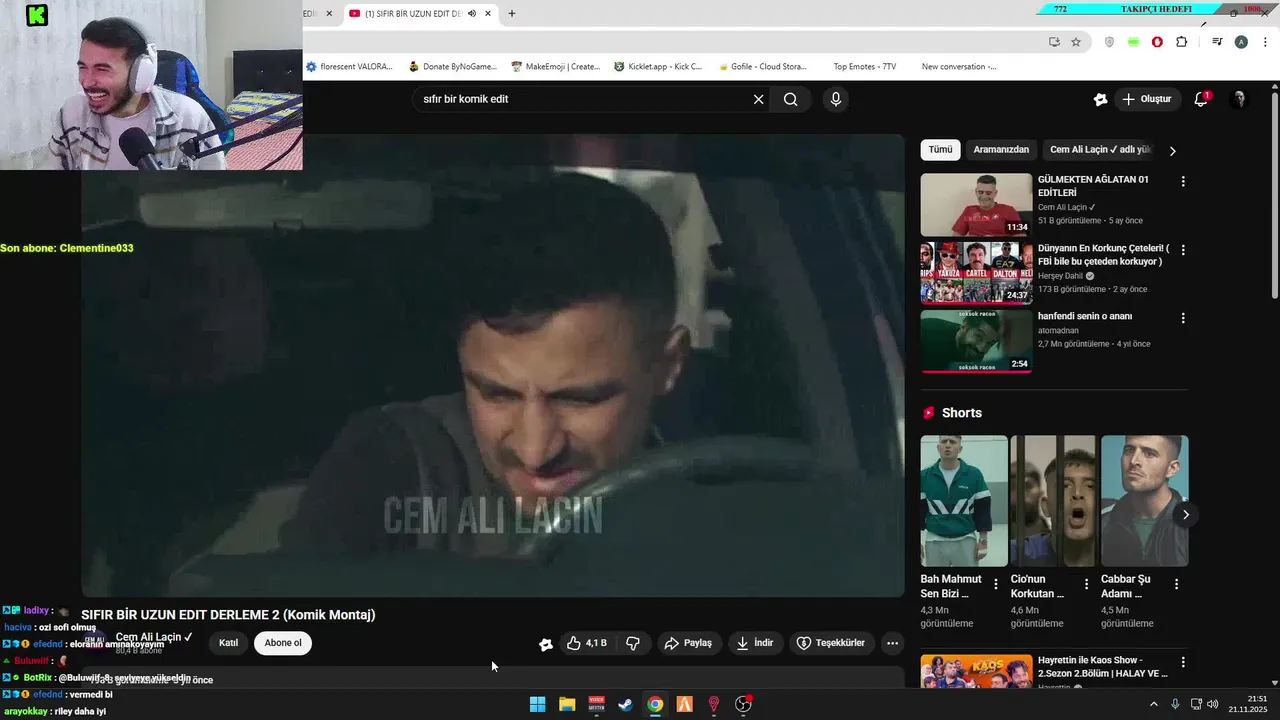The height and width of the screenshot is (720, 1280).
Task: Bookmark the page with star icon
Action: click(x=1075, y=42)
